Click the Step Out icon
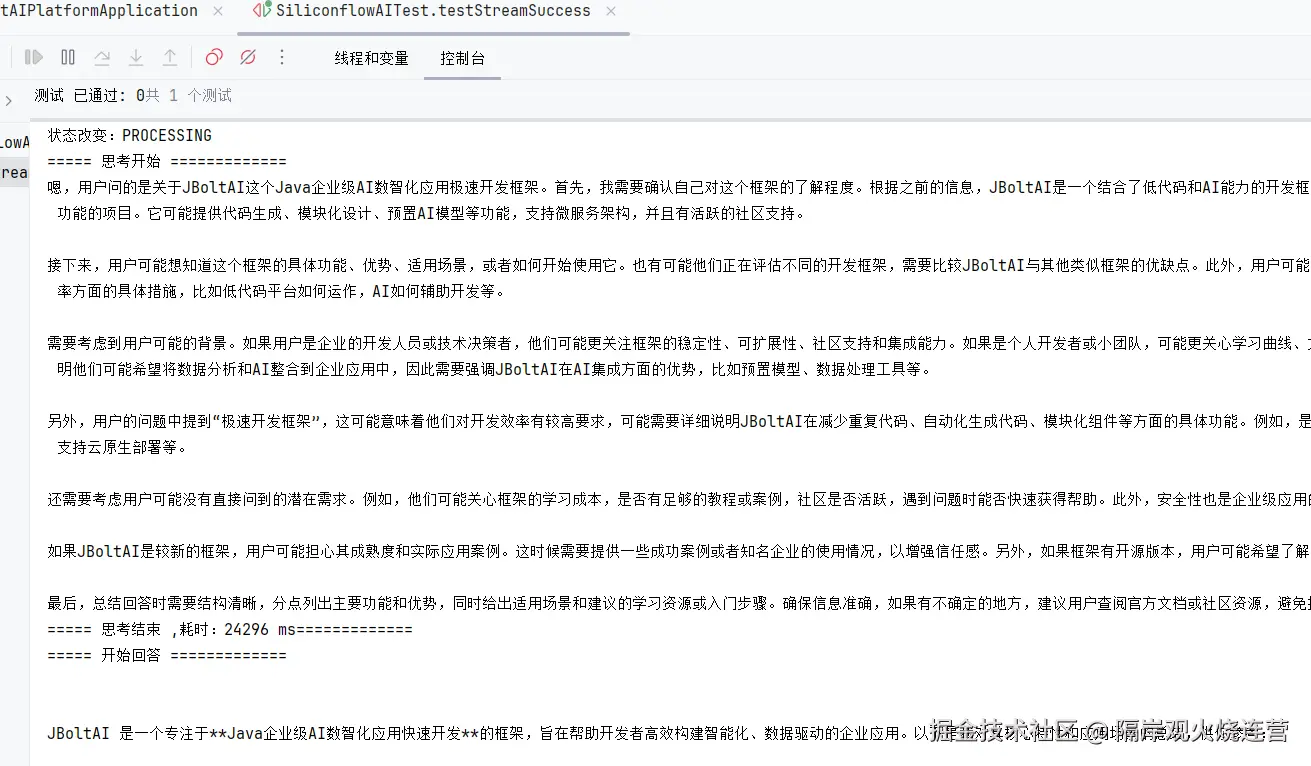1311x766 pixels. pos(170,58)
